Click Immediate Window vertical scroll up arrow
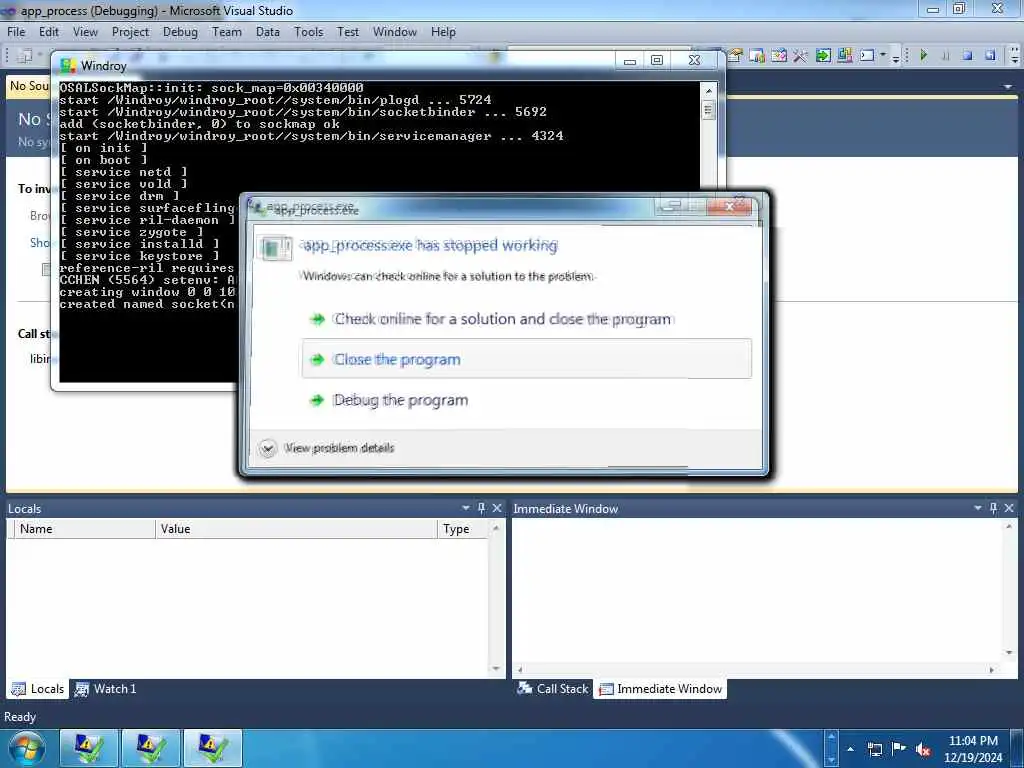The width and height of the screenshot is (1024, 768). click(1009, 526)
